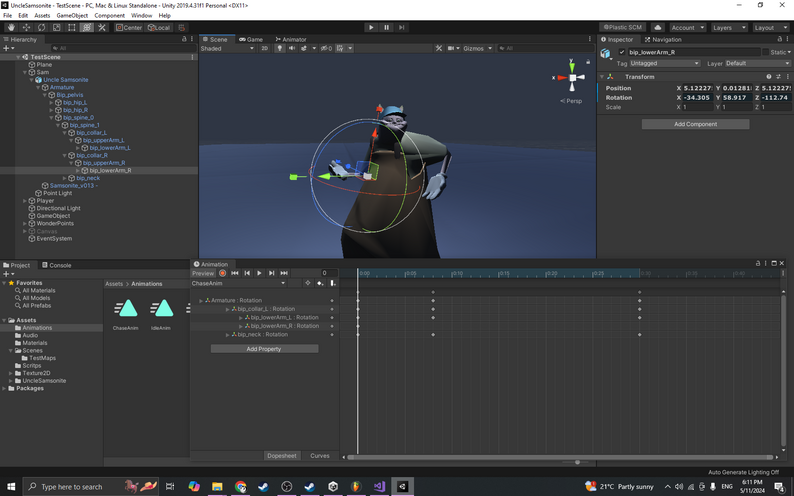This screenshot has height=496, width=794.
Task: Click the Add Component button
Action: coord(695,124)
